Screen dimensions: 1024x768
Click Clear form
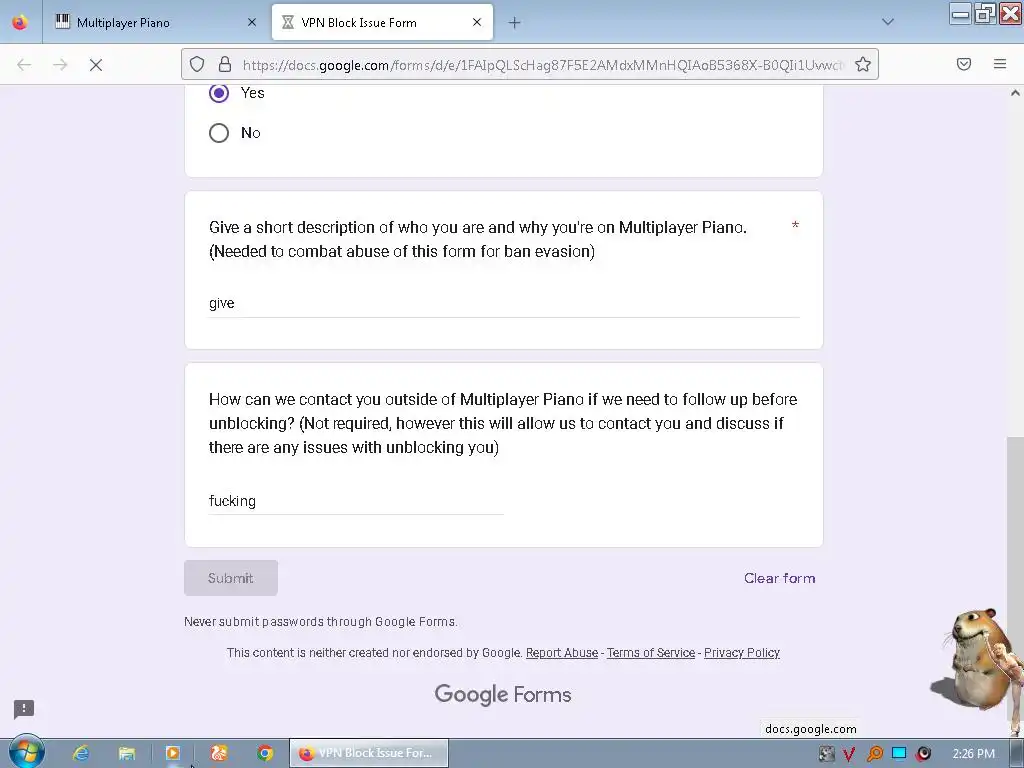[x=779, y=578]
